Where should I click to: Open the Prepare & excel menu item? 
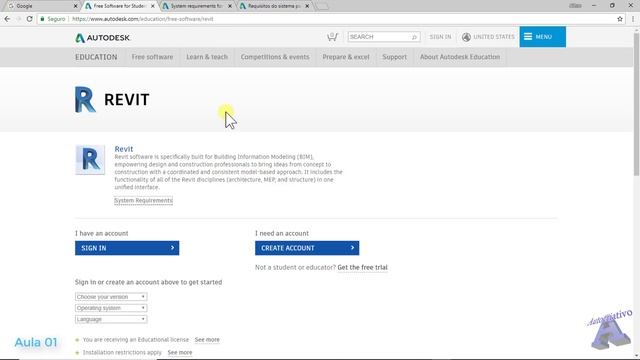pos(346,57)
